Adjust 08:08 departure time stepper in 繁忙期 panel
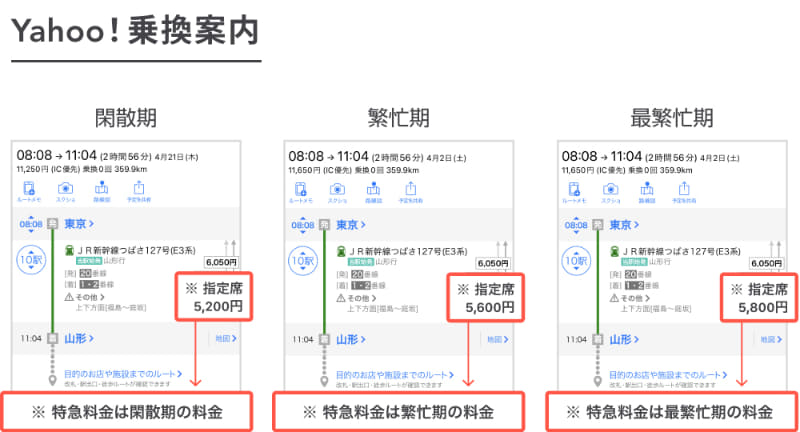Screen dimensions: 800x432 click(x=303, y=225)
